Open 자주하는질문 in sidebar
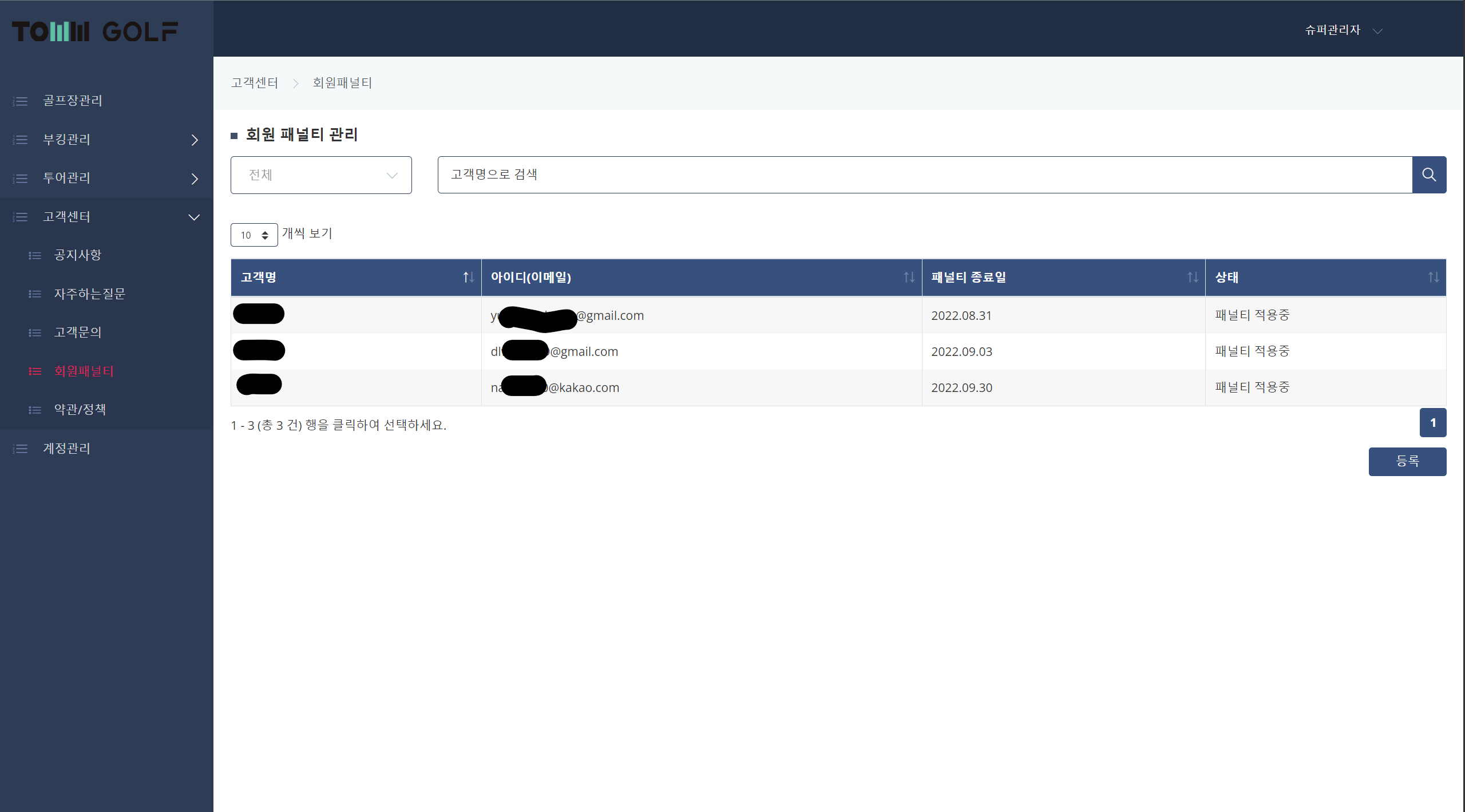The width and height of the screenshot is (1465, 812). 89,294
